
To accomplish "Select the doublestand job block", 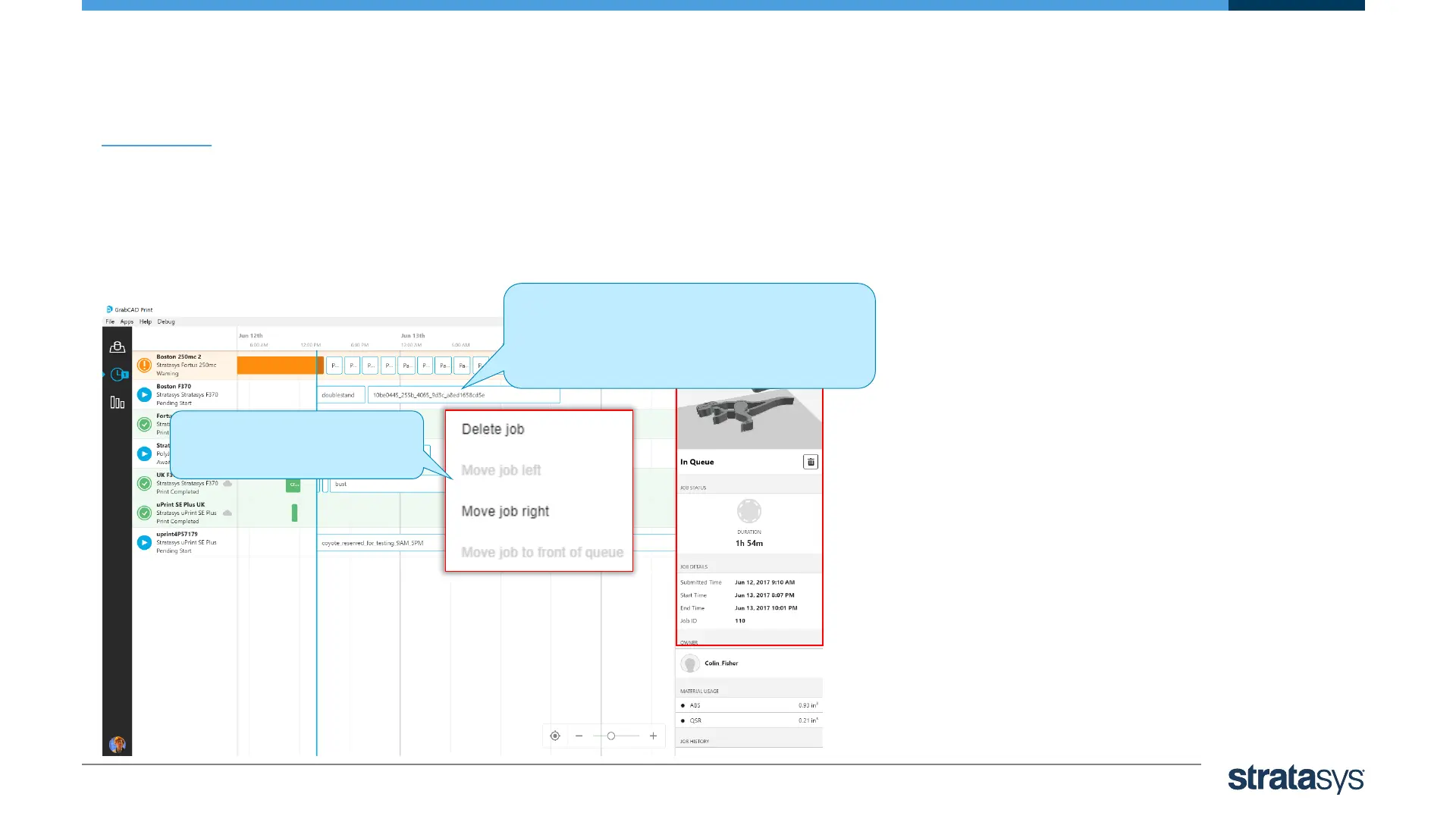I will (x=340, y=395).
